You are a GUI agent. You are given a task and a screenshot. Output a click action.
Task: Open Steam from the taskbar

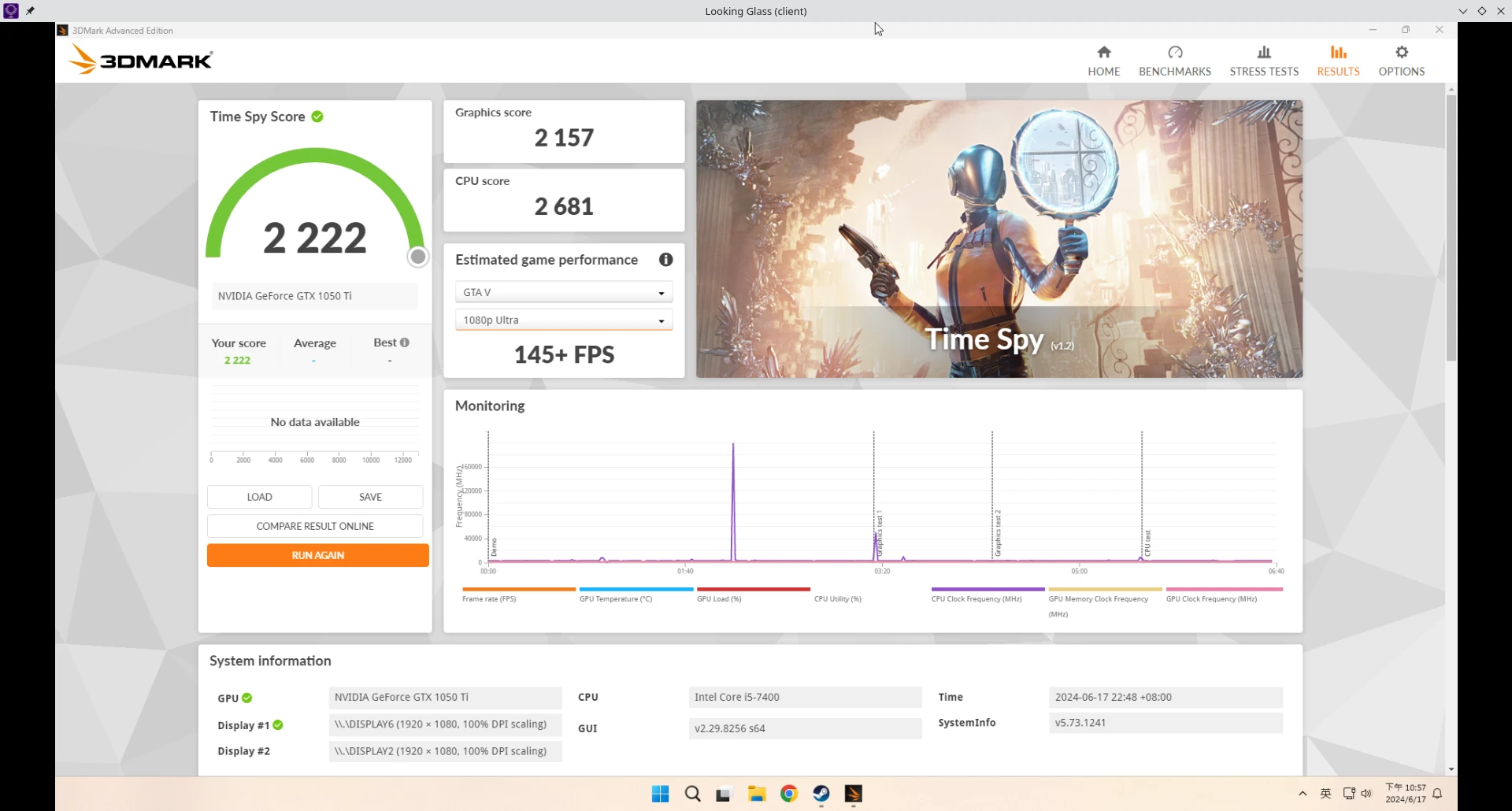coord(821,794)
